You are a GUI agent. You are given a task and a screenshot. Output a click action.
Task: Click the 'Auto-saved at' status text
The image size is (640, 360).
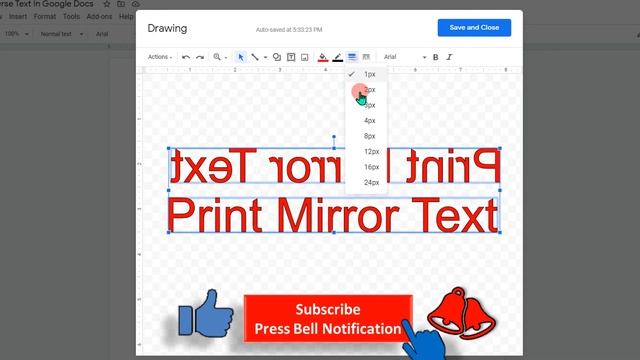click(289, 30)
